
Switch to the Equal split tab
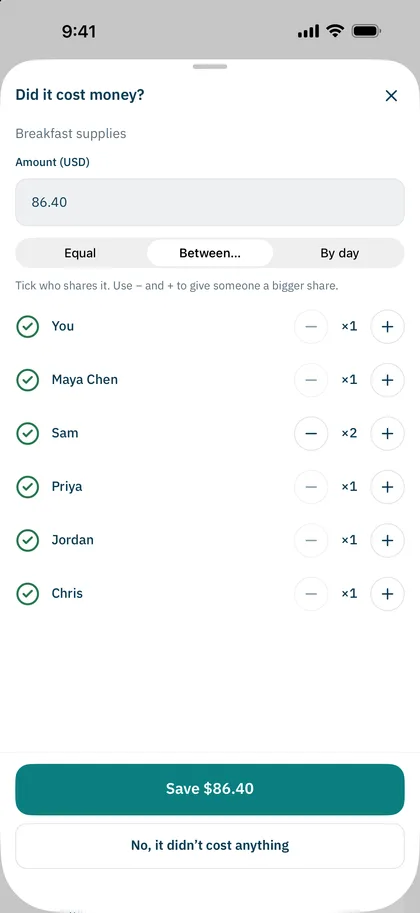click(80, 253)
